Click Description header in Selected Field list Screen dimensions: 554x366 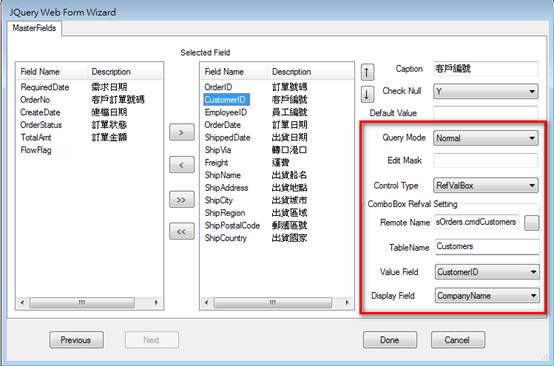pyautogui.click(x=310, y=72)
